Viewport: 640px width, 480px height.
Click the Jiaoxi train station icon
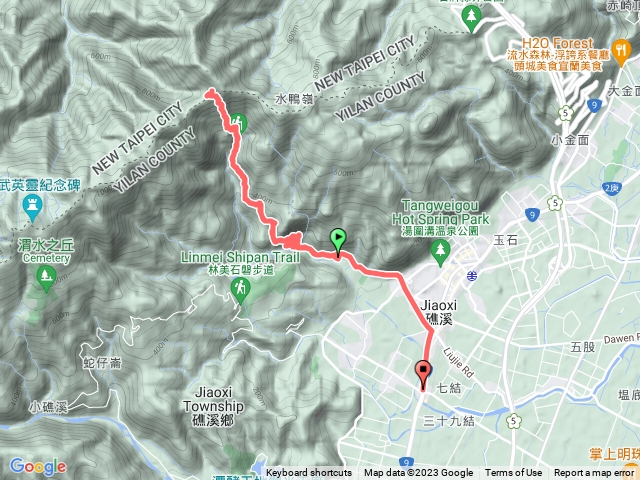tap(472, 276)
